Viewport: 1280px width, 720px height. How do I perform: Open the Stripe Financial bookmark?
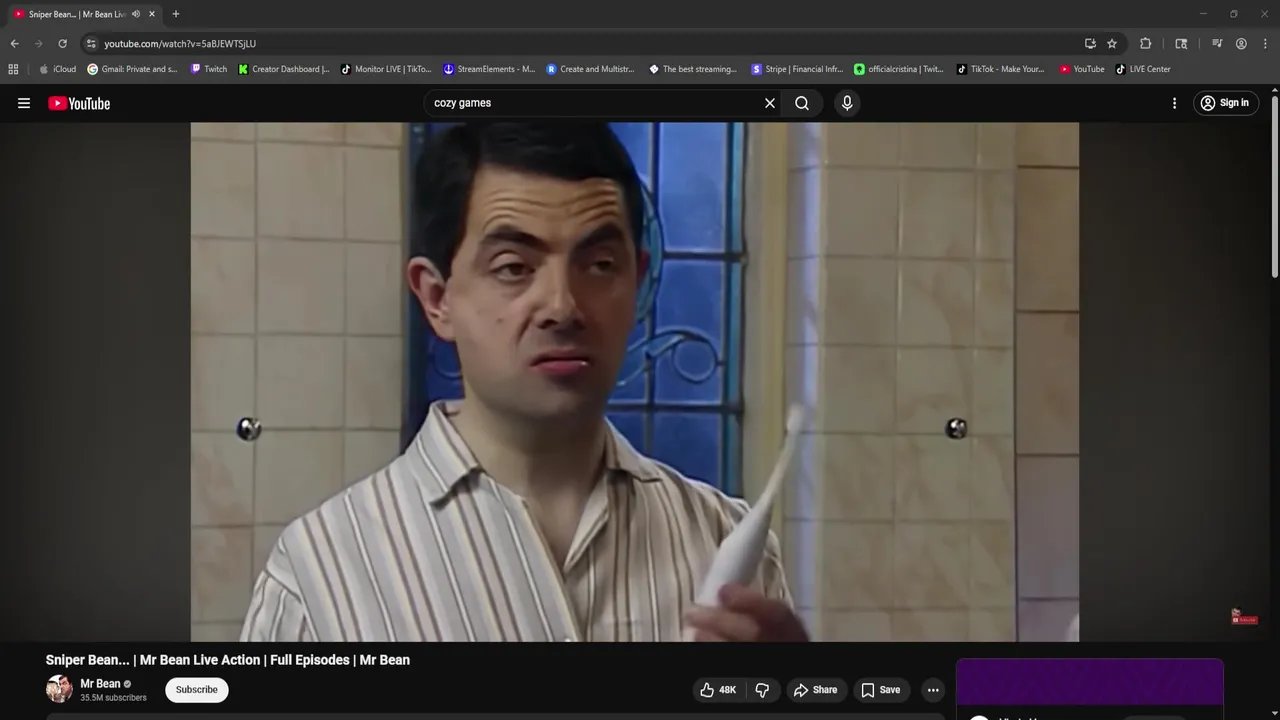click(797, 69)
